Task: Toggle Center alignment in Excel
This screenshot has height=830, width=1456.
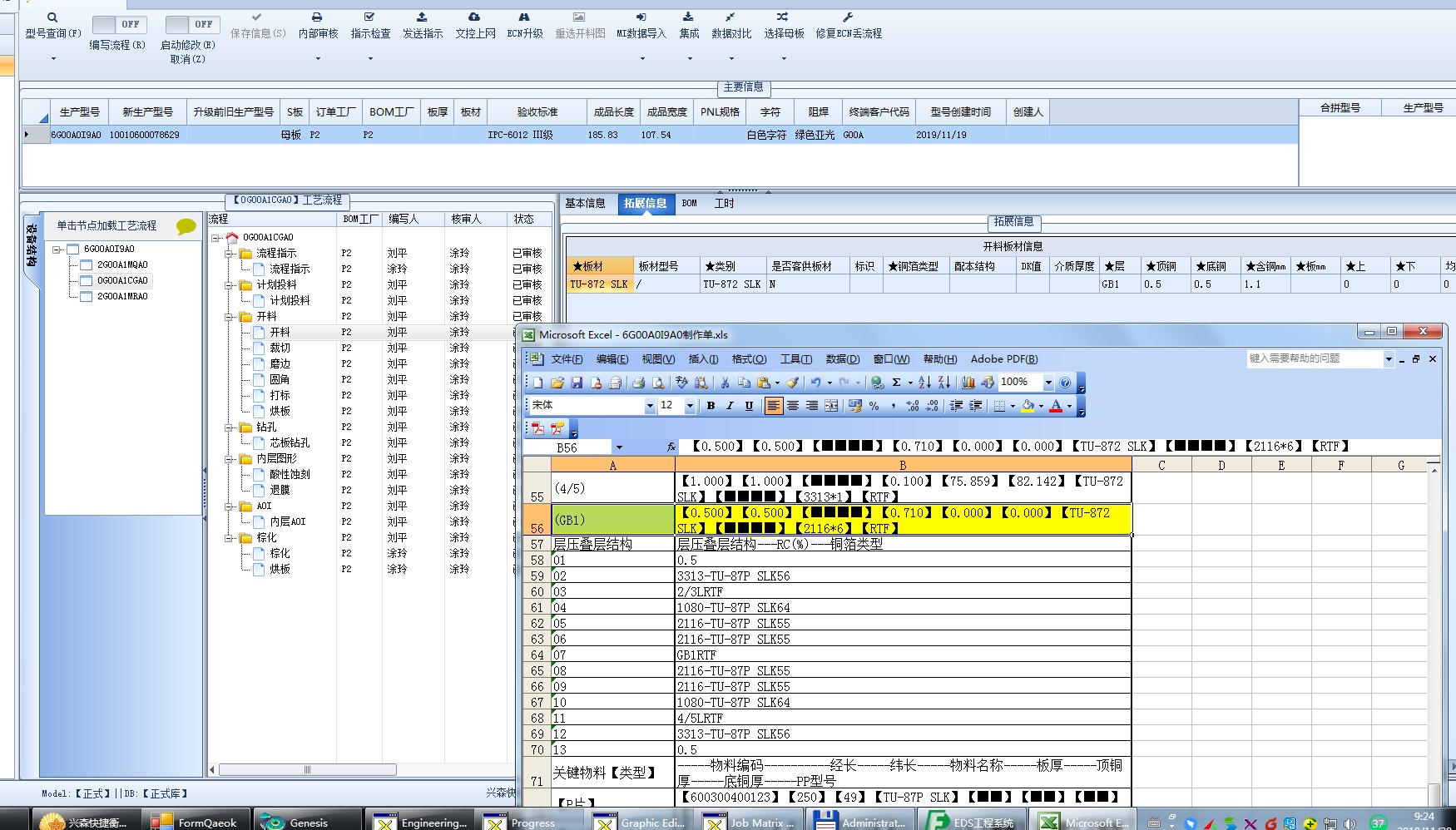Action: coord(793,406)
